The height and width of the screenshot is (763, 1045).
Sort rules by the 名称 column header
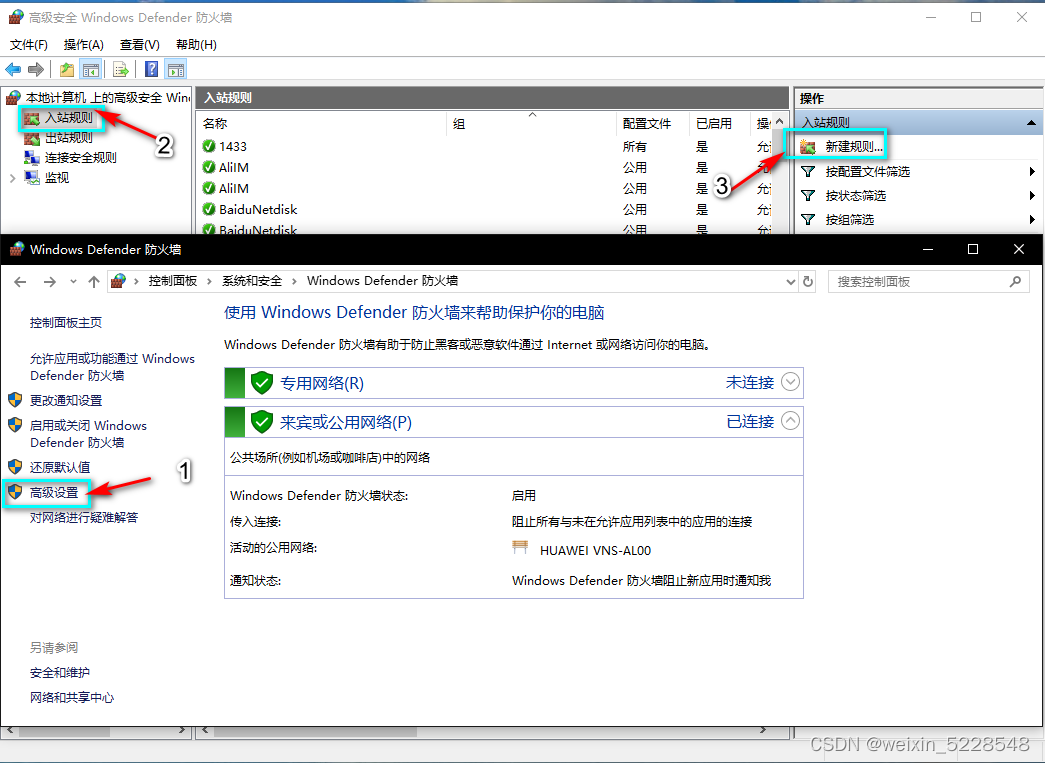pos(323,124)
